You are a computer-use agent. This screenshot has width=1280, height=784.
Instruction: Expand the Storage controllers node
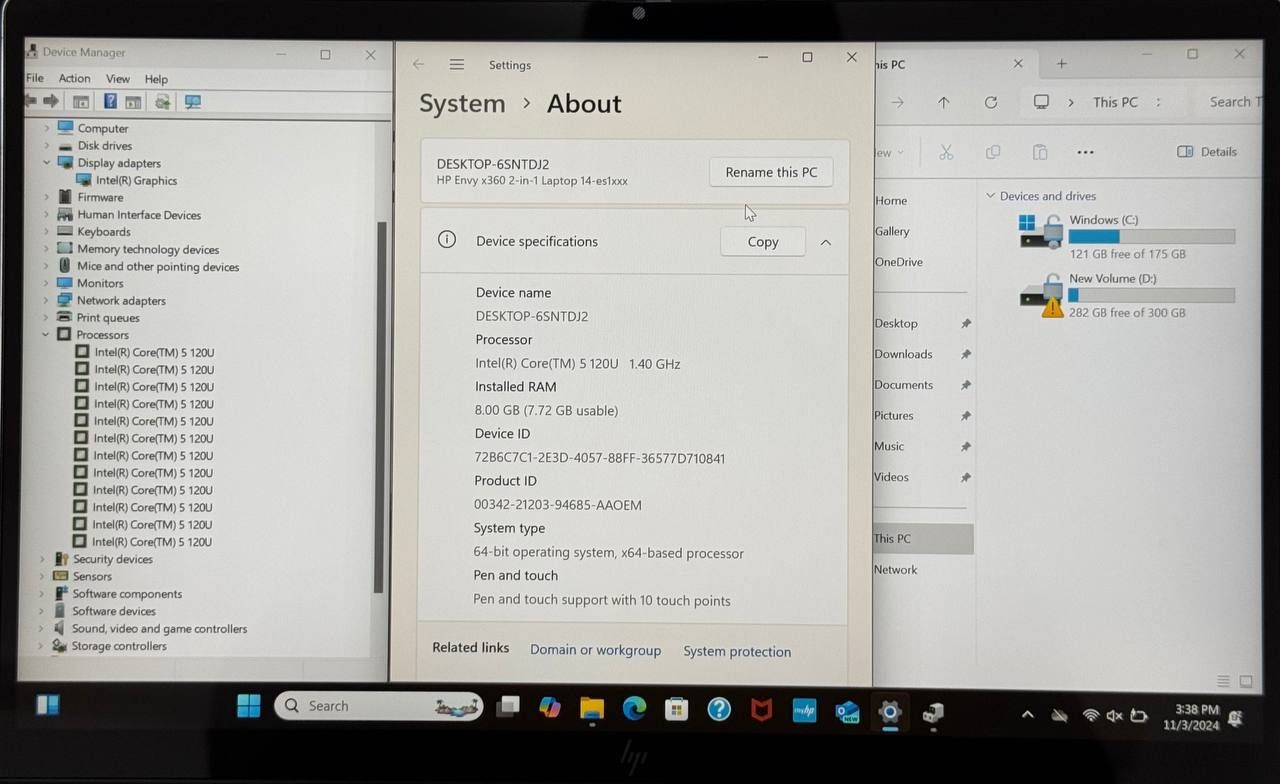click(x=41, y=647)
